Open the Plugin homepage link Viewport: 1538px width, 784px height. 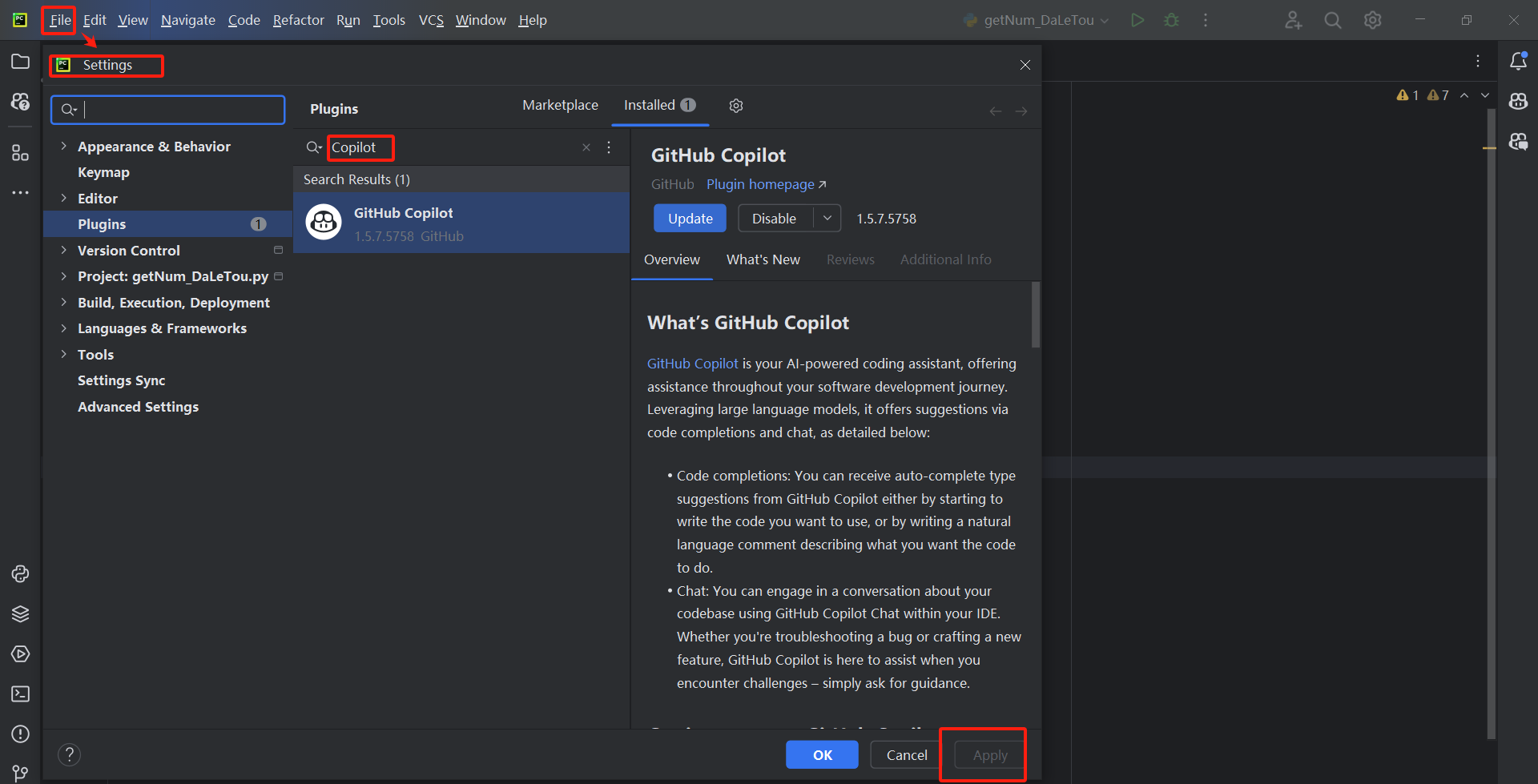(766, 184)
